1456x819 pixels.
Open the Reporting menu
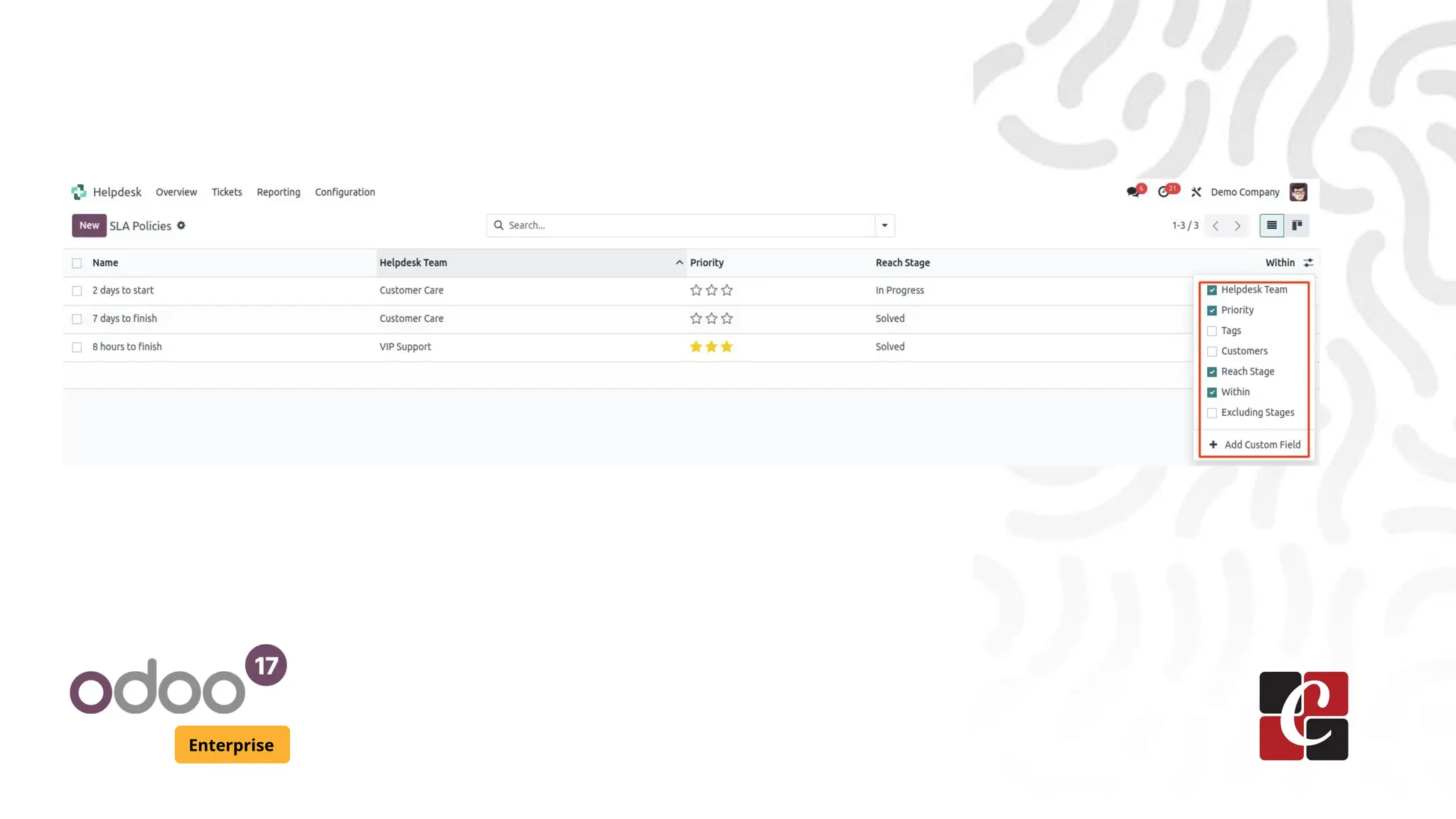[x=278, y=192]
